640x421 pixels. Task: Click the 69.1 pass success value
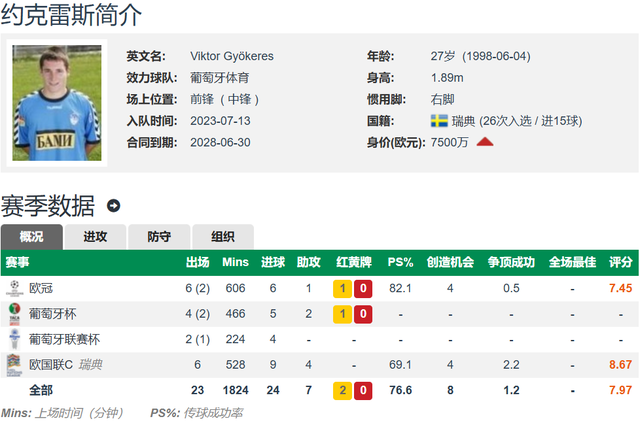tap(400, 365)
